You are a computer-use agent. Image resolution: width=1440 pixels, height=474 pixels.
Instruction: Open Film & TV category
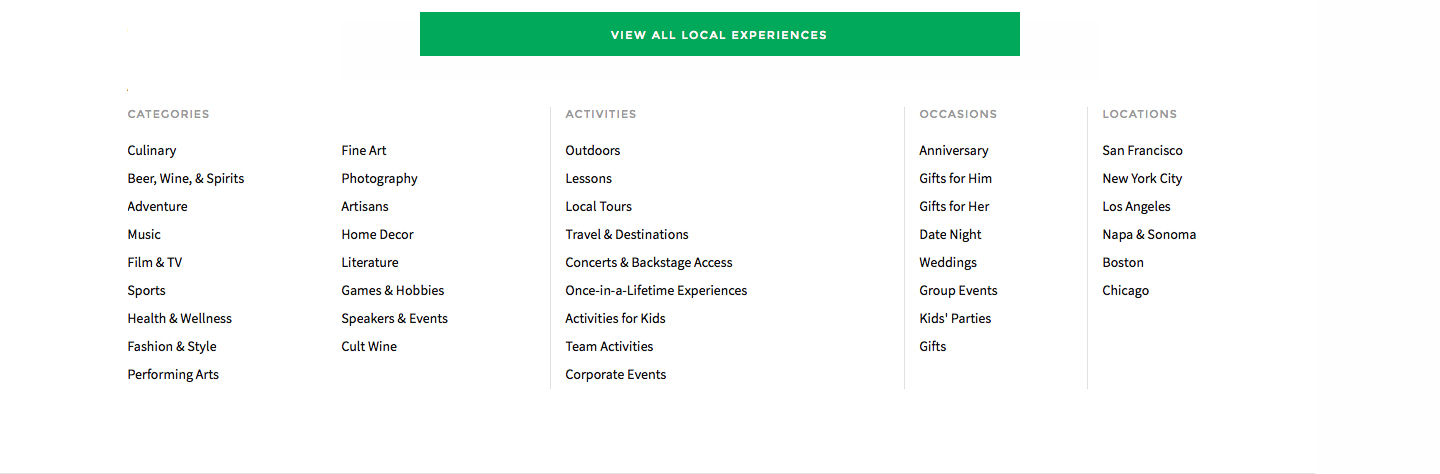(155, 263)
